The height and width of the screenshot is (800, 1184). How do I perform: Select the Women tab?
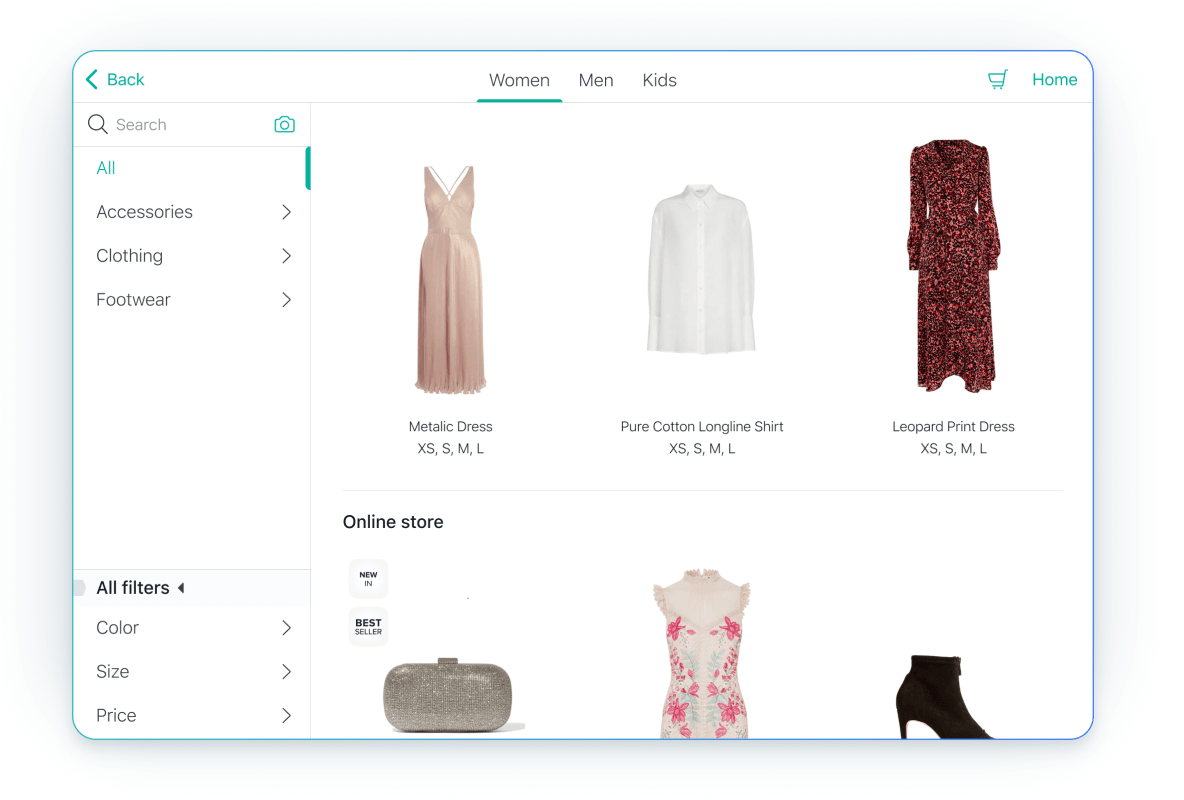pos(519,80)
